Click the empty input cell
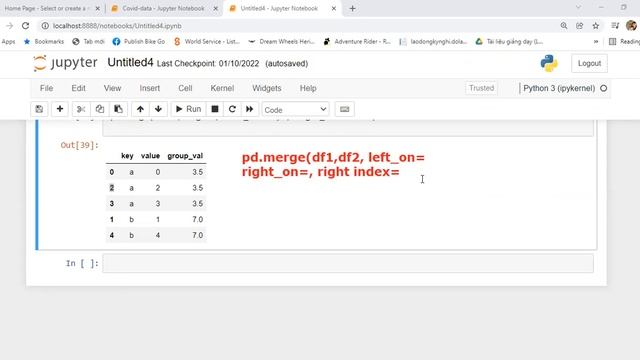Image resolution: width=640 pixels, height=360 pixels. click(348, 263)
